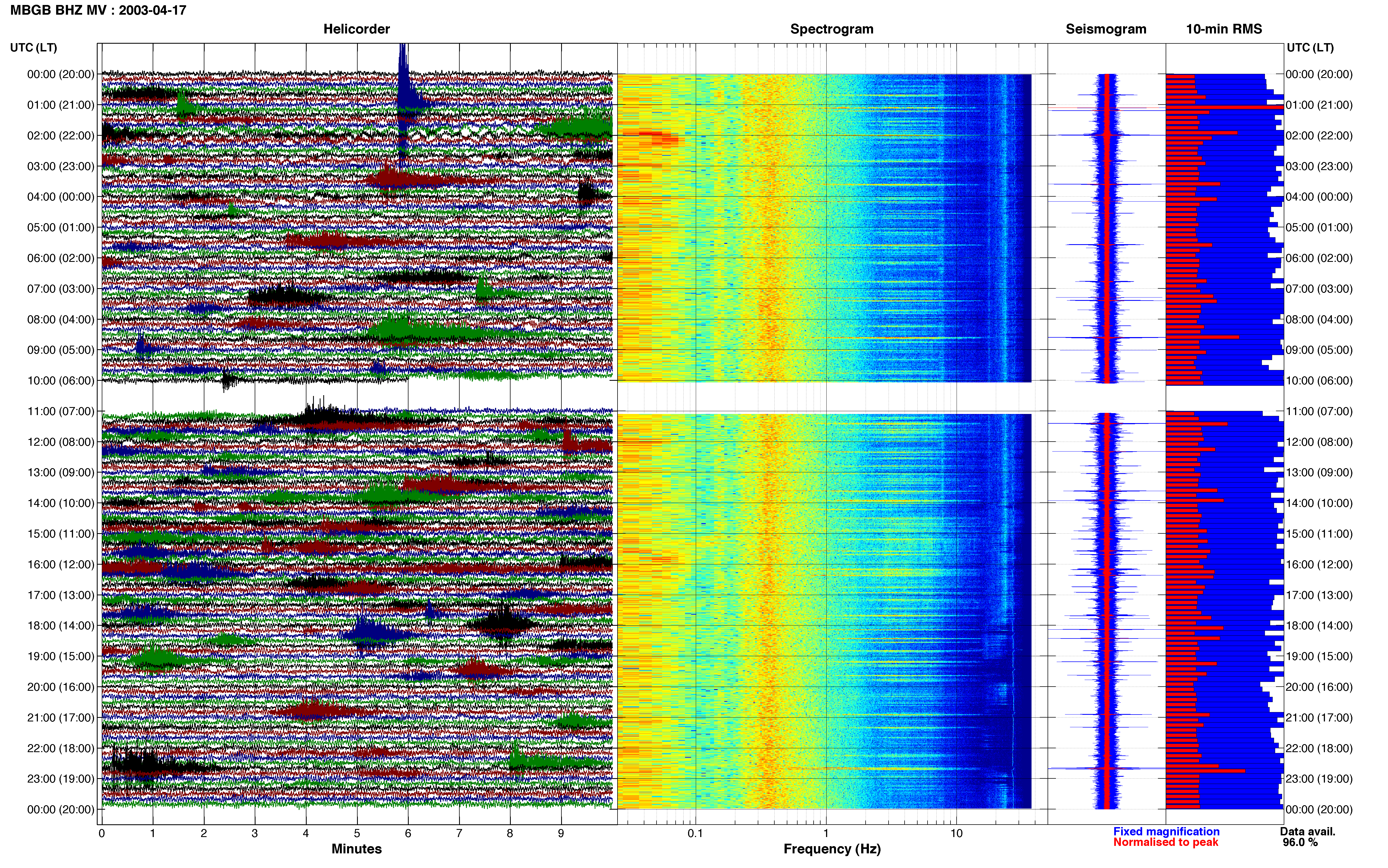Viewport: 1388px width, 868px height.
Task: Click the left '07:00 (03:00)' time label
Action: (60, 288)
